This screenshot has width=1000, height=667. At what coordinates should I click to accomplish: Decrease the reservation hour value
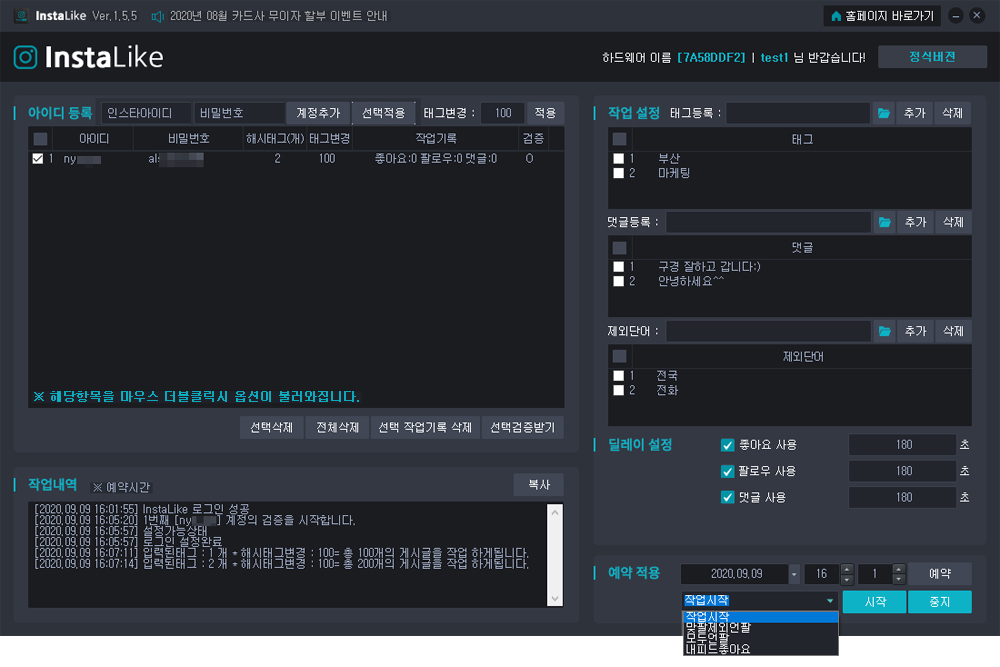pyautogui.click(x=847, y=579)
